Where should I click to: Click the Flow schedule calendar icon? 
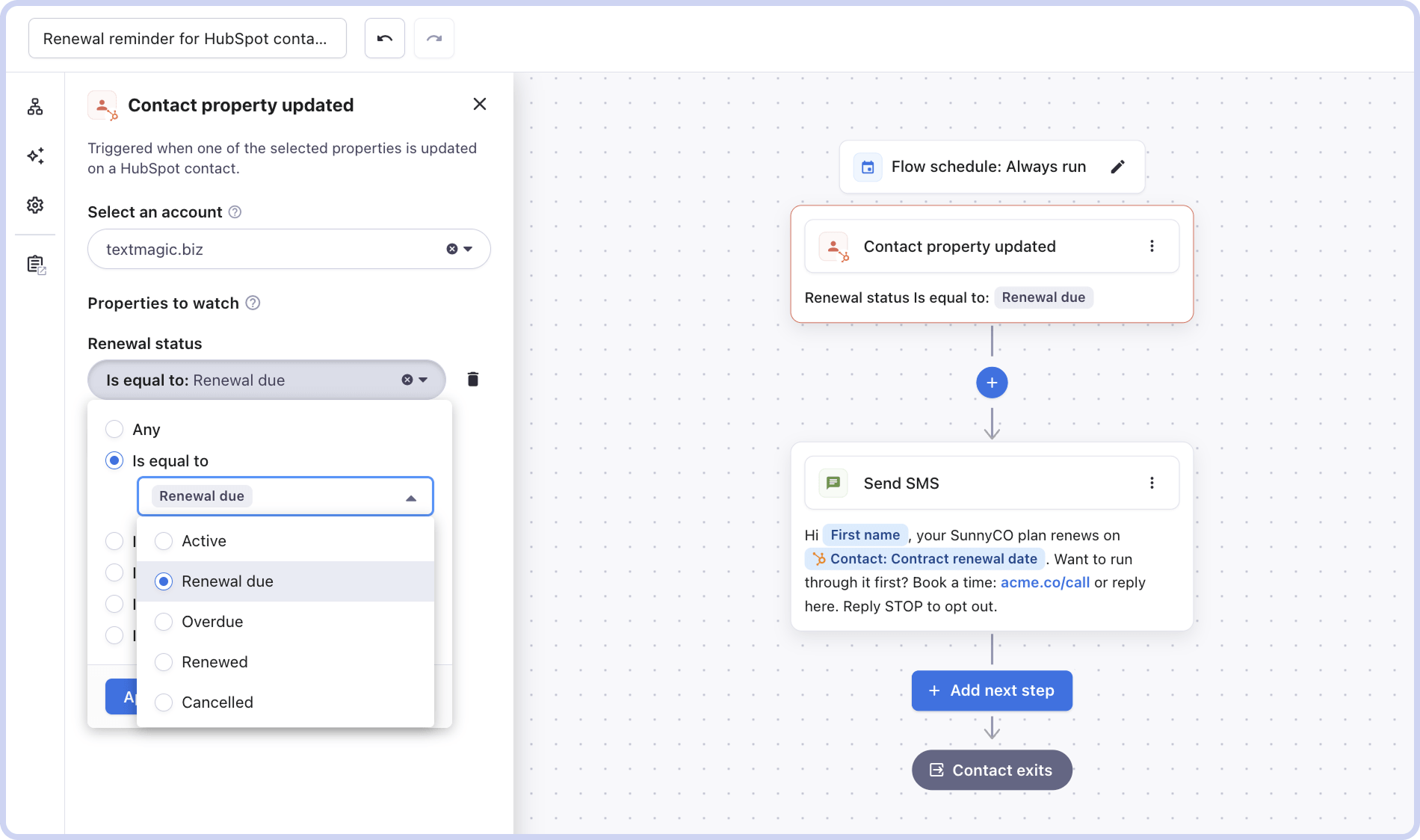(868, 167)
